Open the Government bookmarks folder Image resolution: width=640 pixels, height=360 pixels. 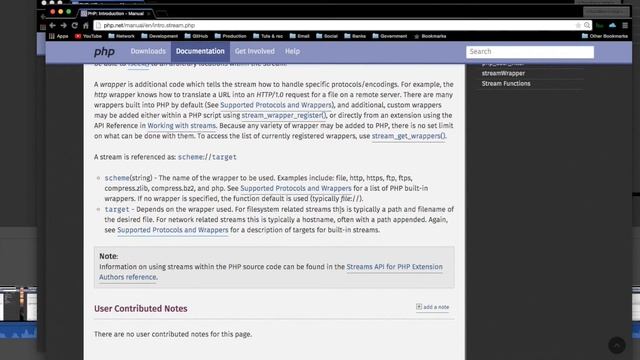pyautogui.click(x=390, y=36)
